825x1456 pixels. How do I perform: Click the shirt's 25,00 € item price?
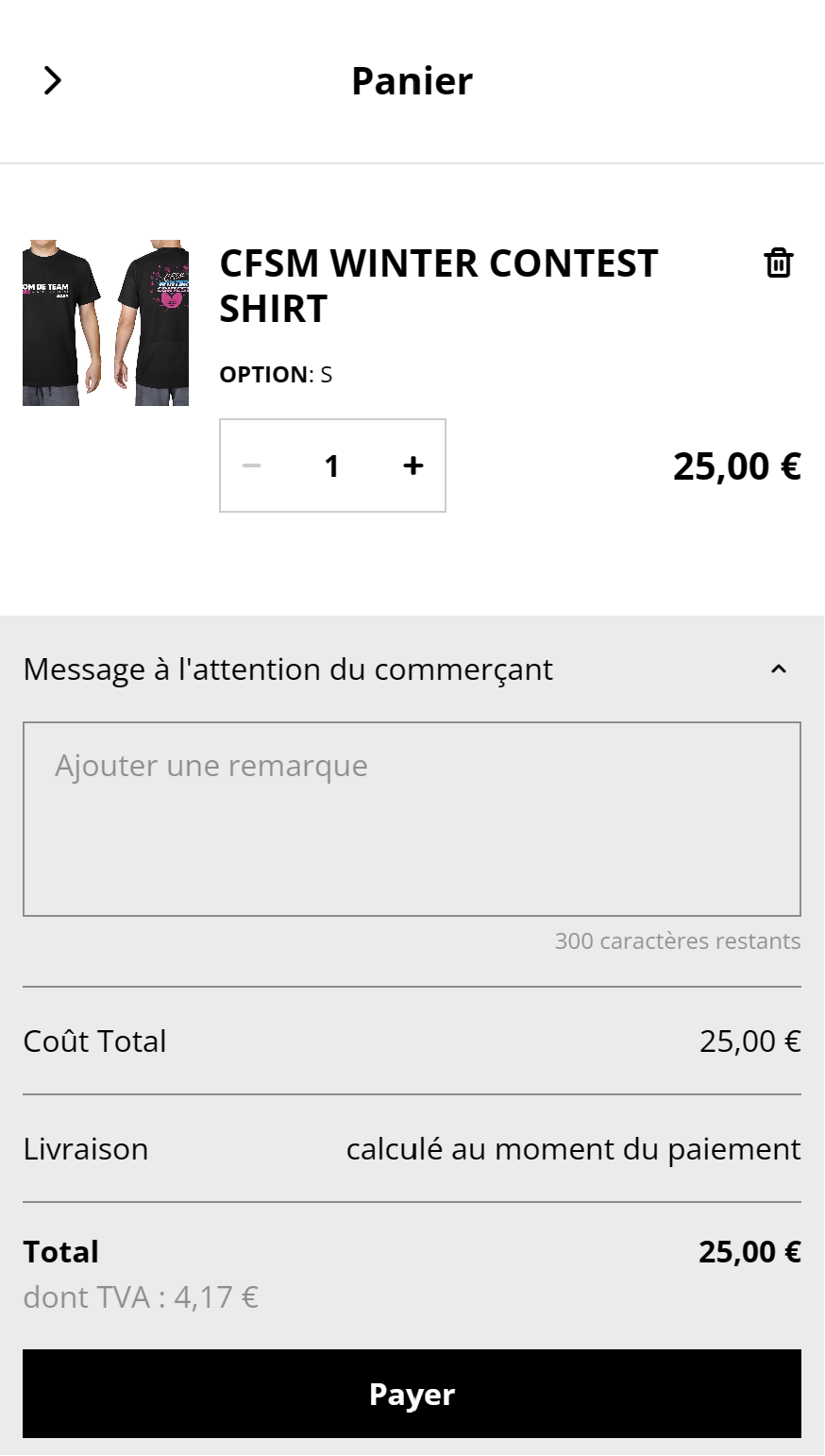[736, 466]
